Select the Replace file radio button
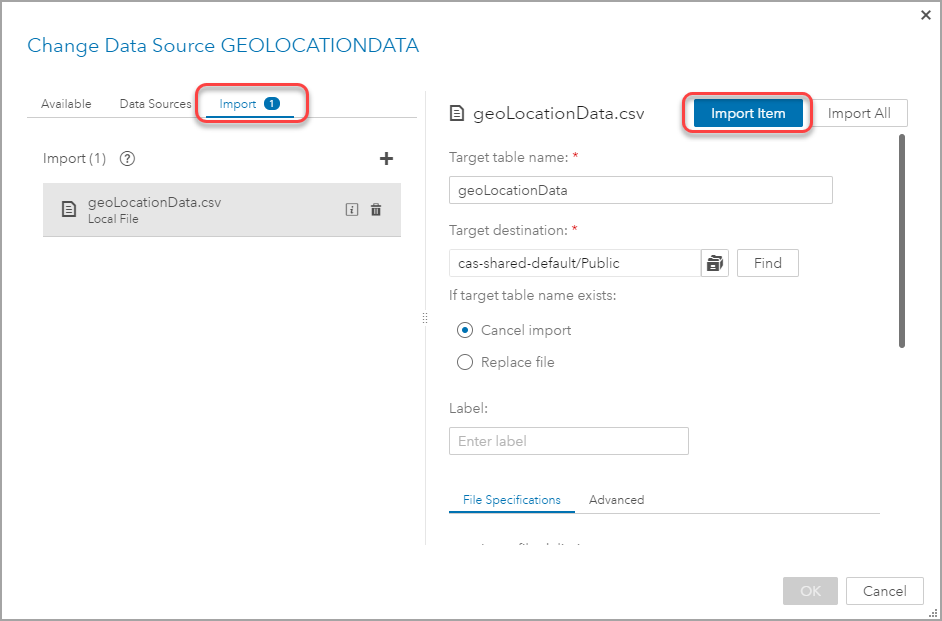Screen dimensions: 942x621 tap(465, 362)
